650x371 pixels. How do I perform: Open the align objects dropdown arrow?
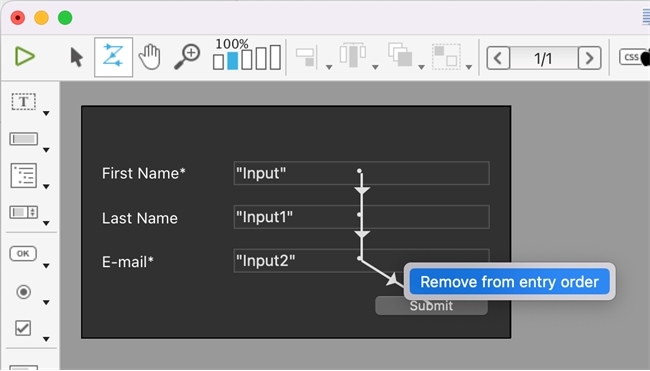(x=329, y=67)
